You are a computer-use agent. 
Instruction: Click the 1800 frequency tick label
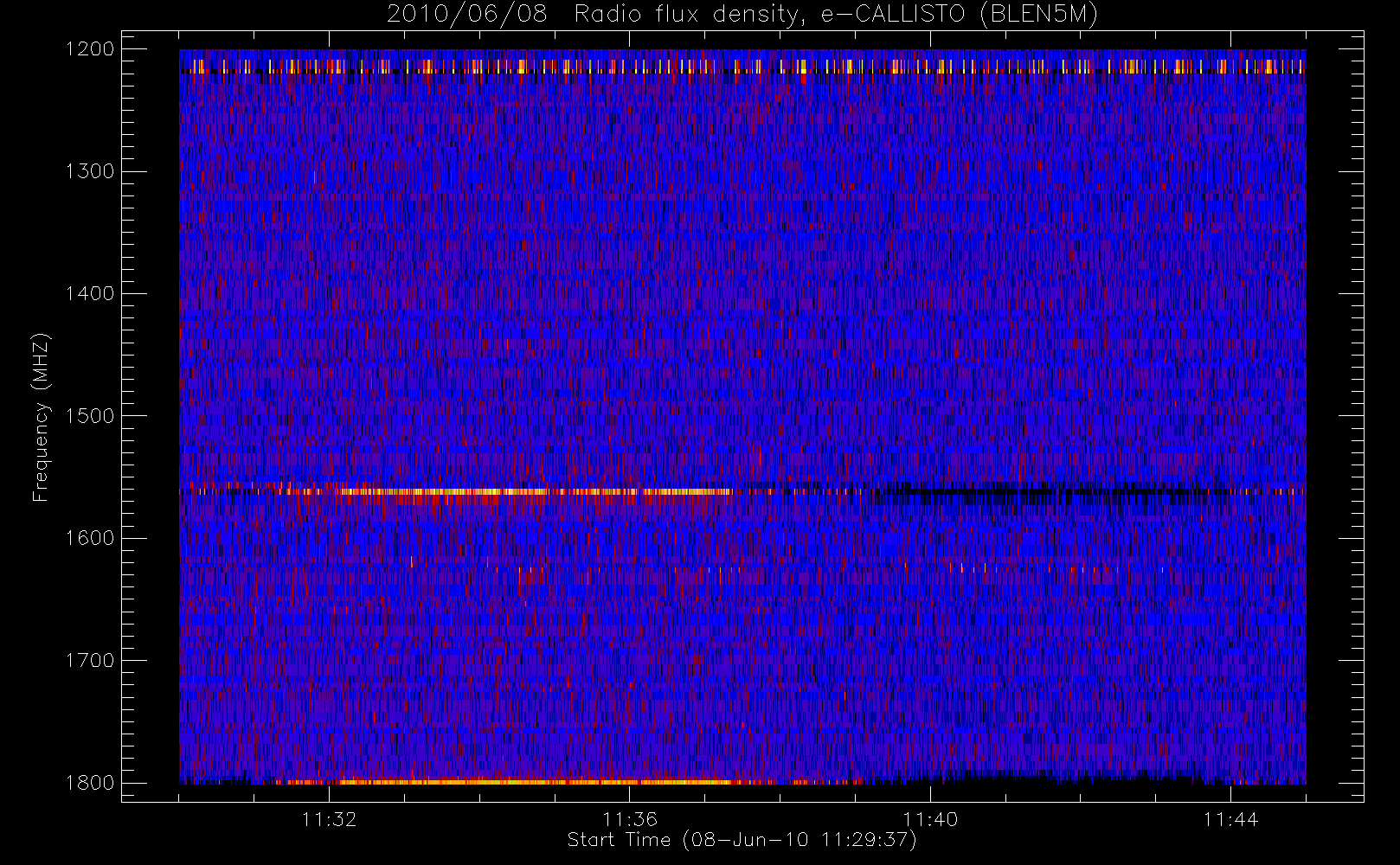(x=90, y=783)
